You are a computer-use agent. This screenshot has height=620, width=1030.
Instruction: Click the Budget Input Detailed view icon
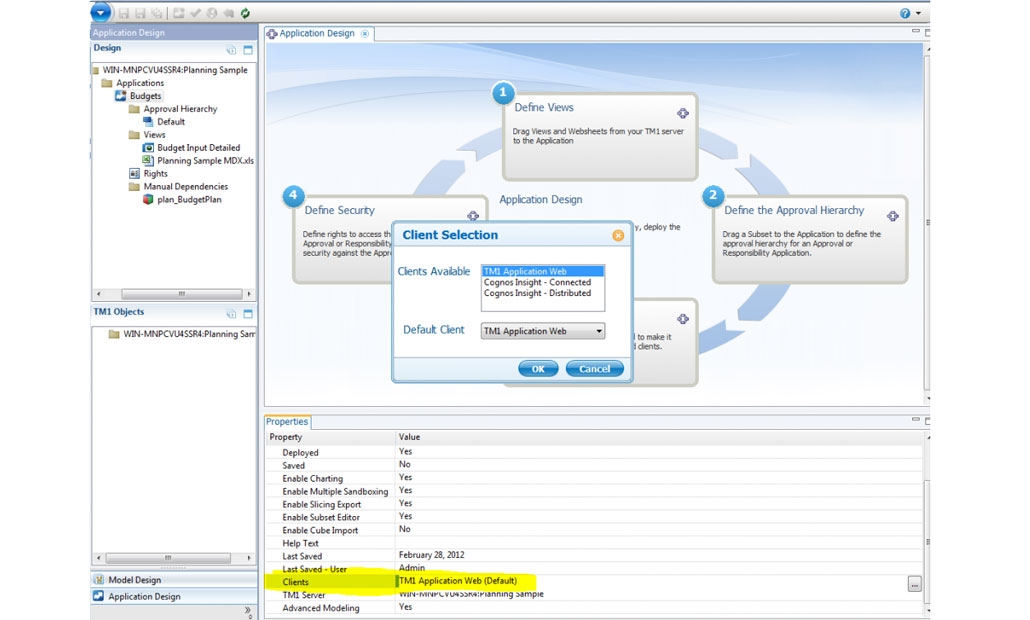148,148
